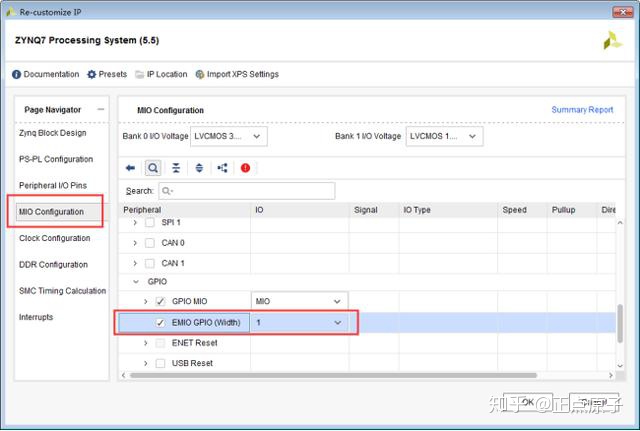Enable the SPI 1 checkbox
Screen dimensions: 640x431
pyautogui.click(x=150, y=222)
